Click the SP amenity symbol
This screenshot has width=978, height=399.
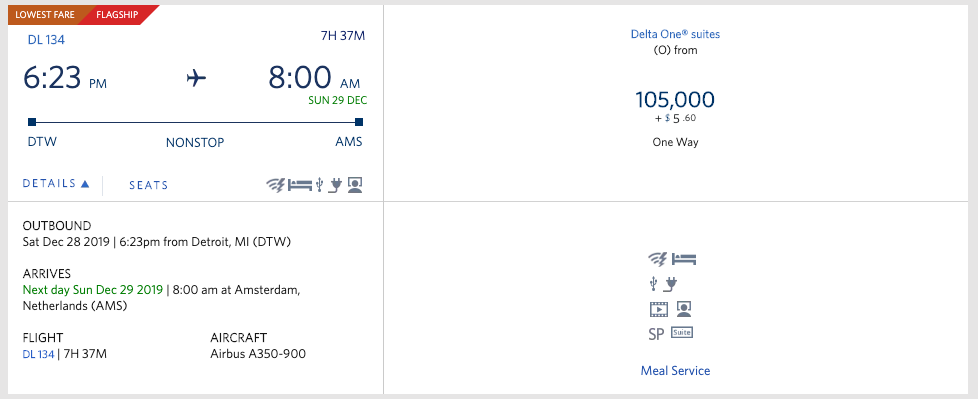coord(656,334)
